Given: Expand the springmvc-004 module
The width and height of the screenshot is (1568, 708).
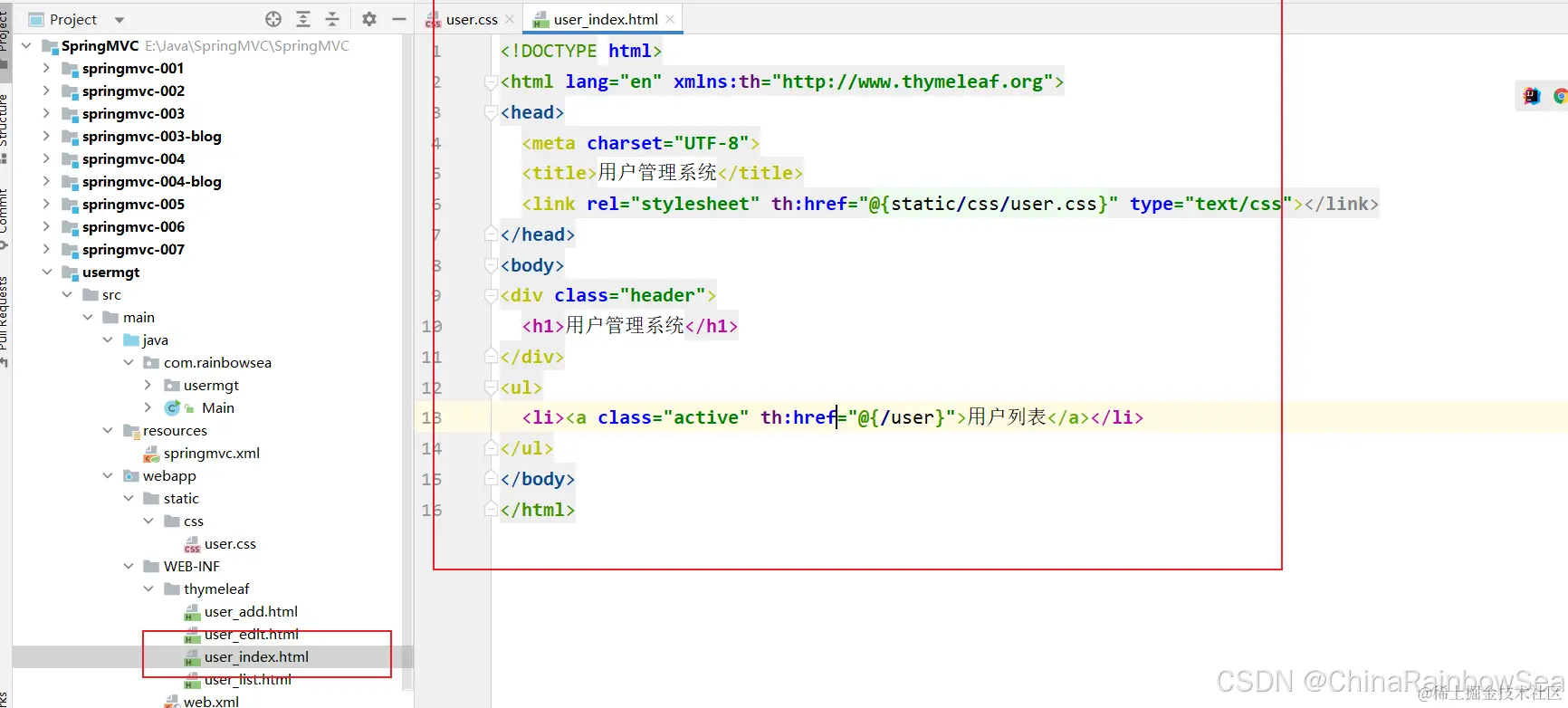Looking at the screenshot, I should 46,158.
